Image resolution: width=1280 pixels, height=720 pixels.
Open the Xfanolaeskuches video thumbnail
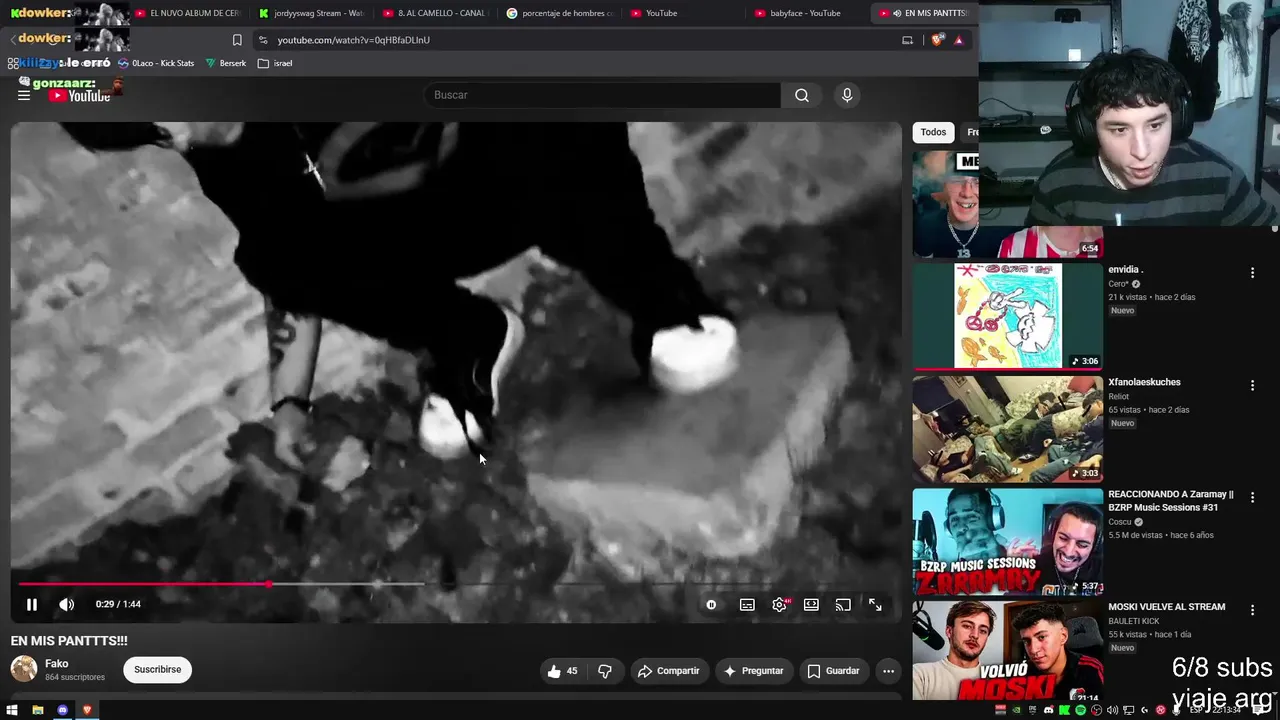pos(1007,429)
